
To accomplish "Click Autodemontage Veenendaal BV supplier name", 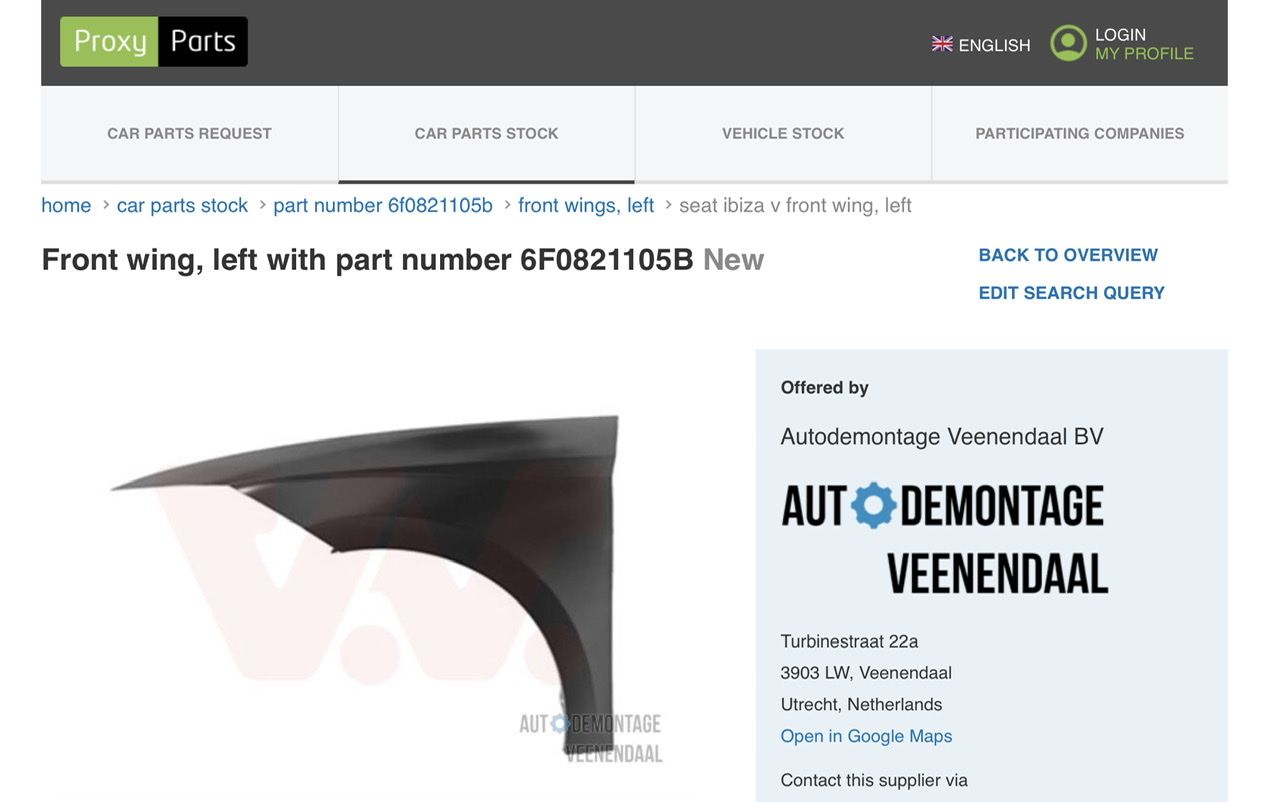I will (942, 437).
